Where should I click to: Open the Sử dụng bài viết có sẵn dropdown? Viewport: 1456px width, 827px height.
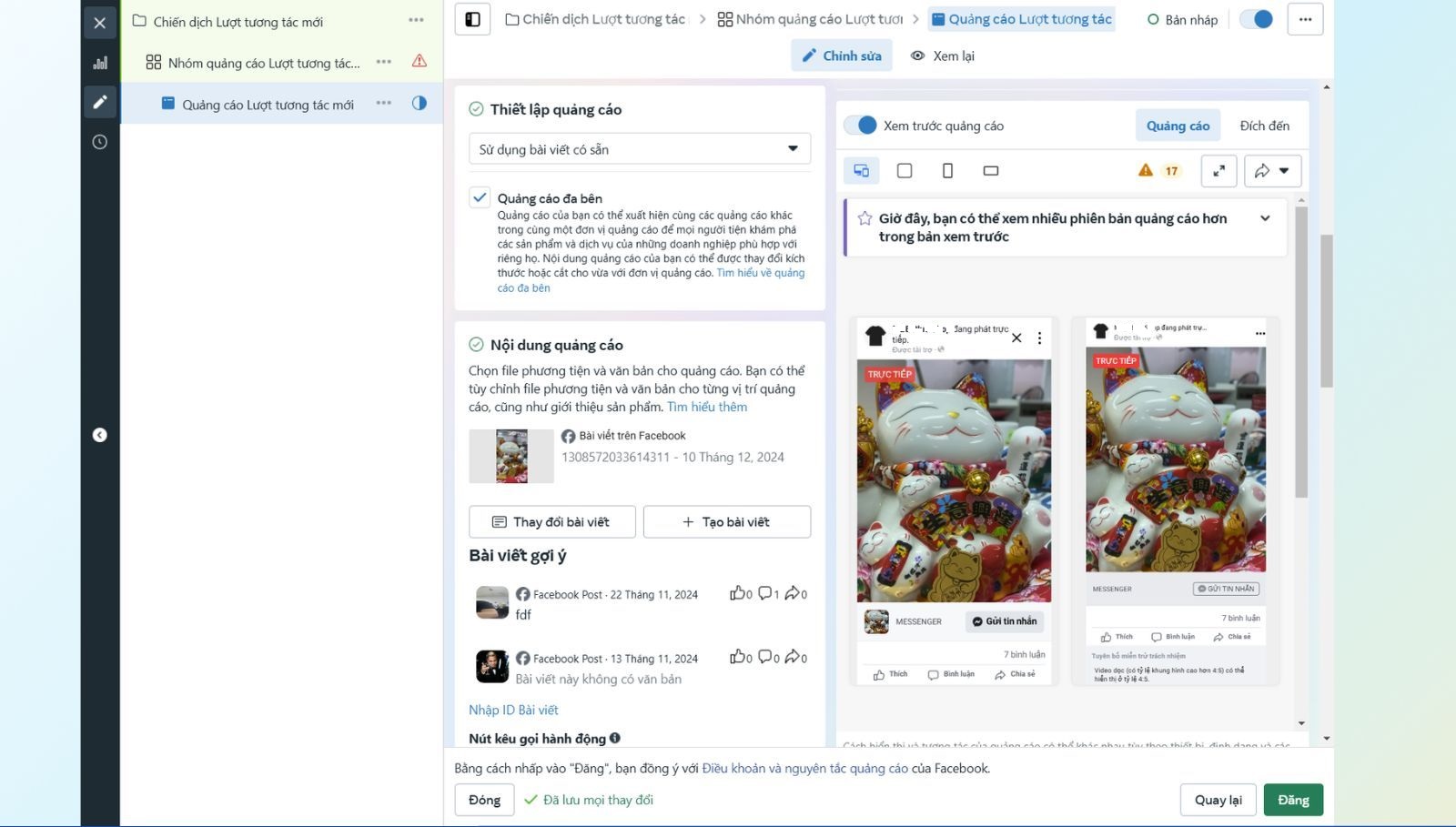[x=639, y=149]
